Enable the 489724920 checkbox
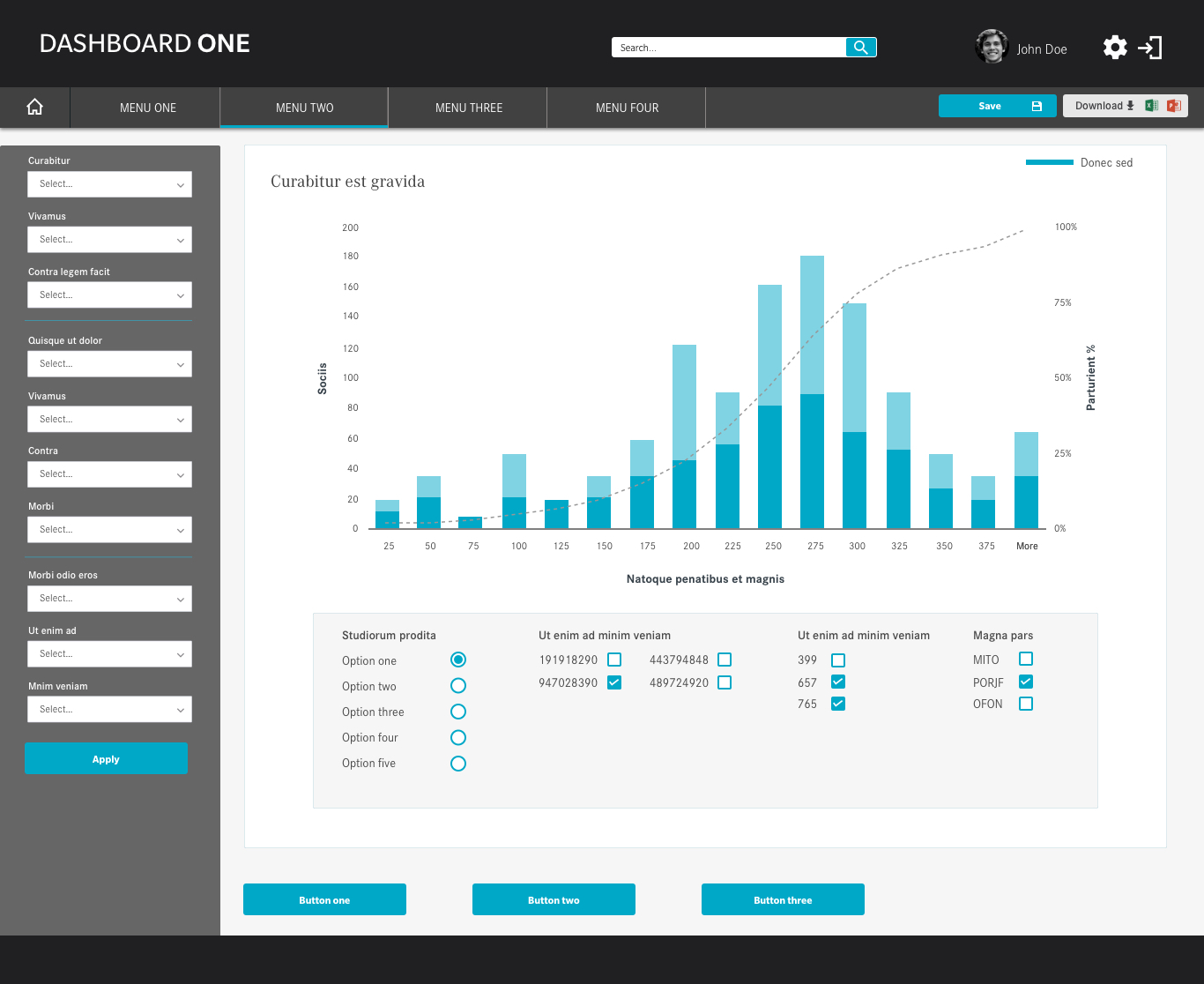 (725, 682)
